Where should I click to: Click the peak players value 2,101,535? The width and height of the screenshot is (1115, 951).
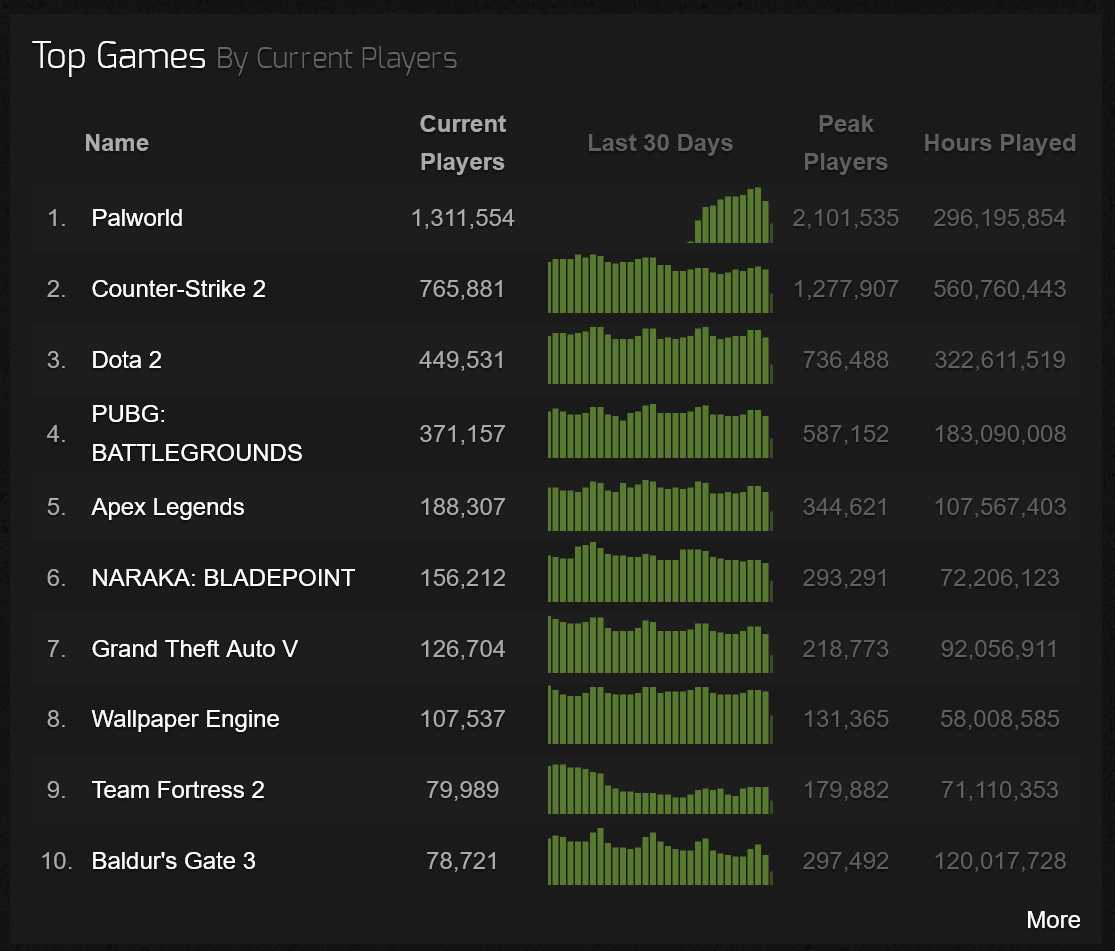tap(845, 218)
